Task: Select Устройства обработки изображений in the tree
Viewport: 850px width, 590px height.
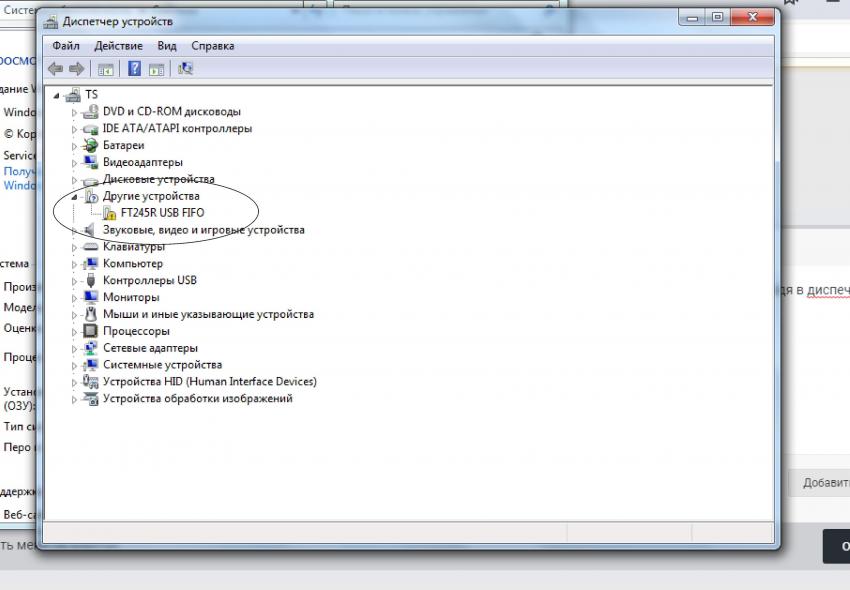Action: coord(197,398)
